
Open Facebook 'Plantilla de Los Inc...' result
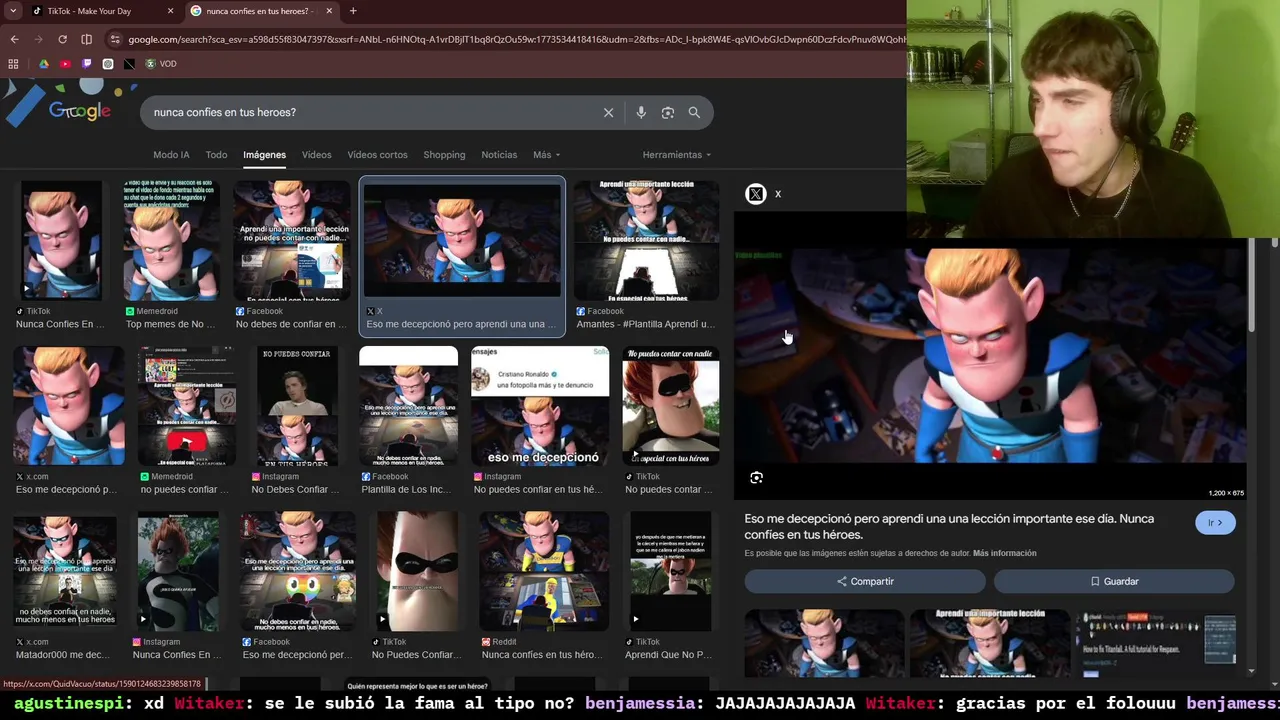pos(409,420)
